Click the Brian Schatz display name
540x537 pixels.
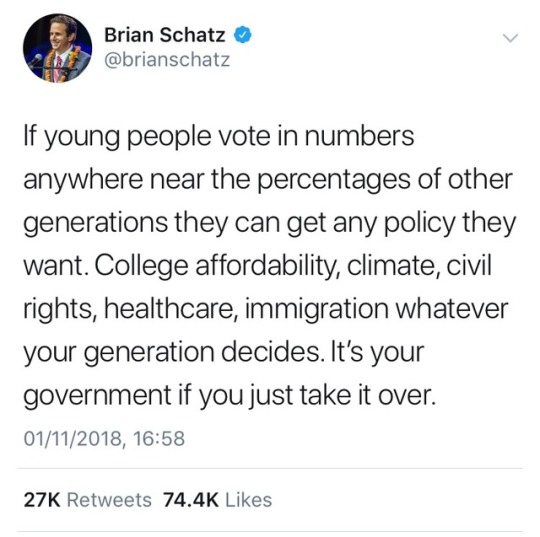165,35
